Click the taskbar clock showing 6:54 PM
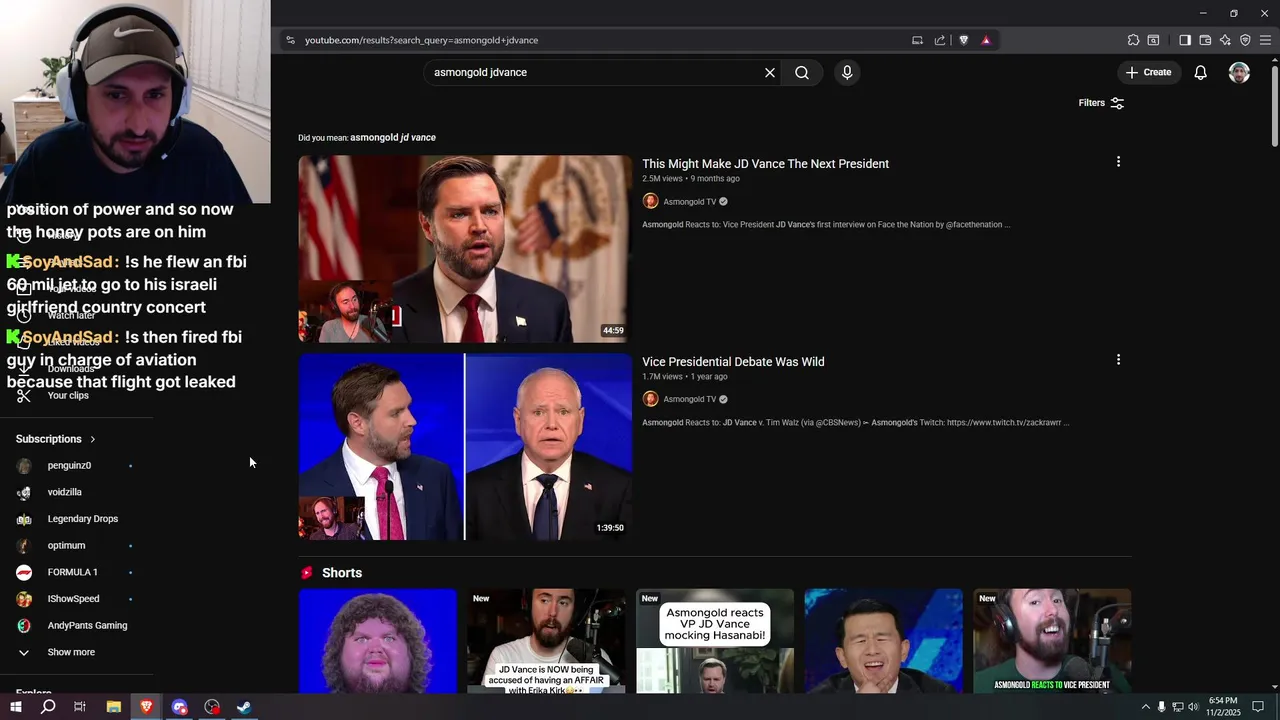This screenshot has width=1280, height=720. [1222, 707]
